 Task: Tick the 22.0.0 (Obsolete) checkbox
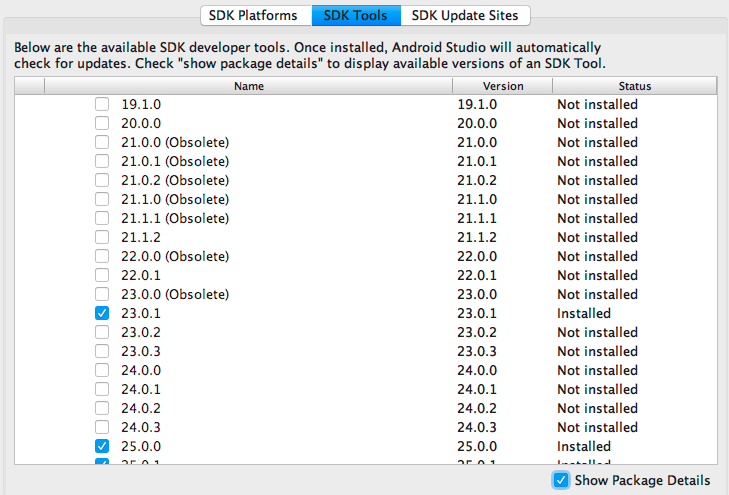[x=102, y=257]
